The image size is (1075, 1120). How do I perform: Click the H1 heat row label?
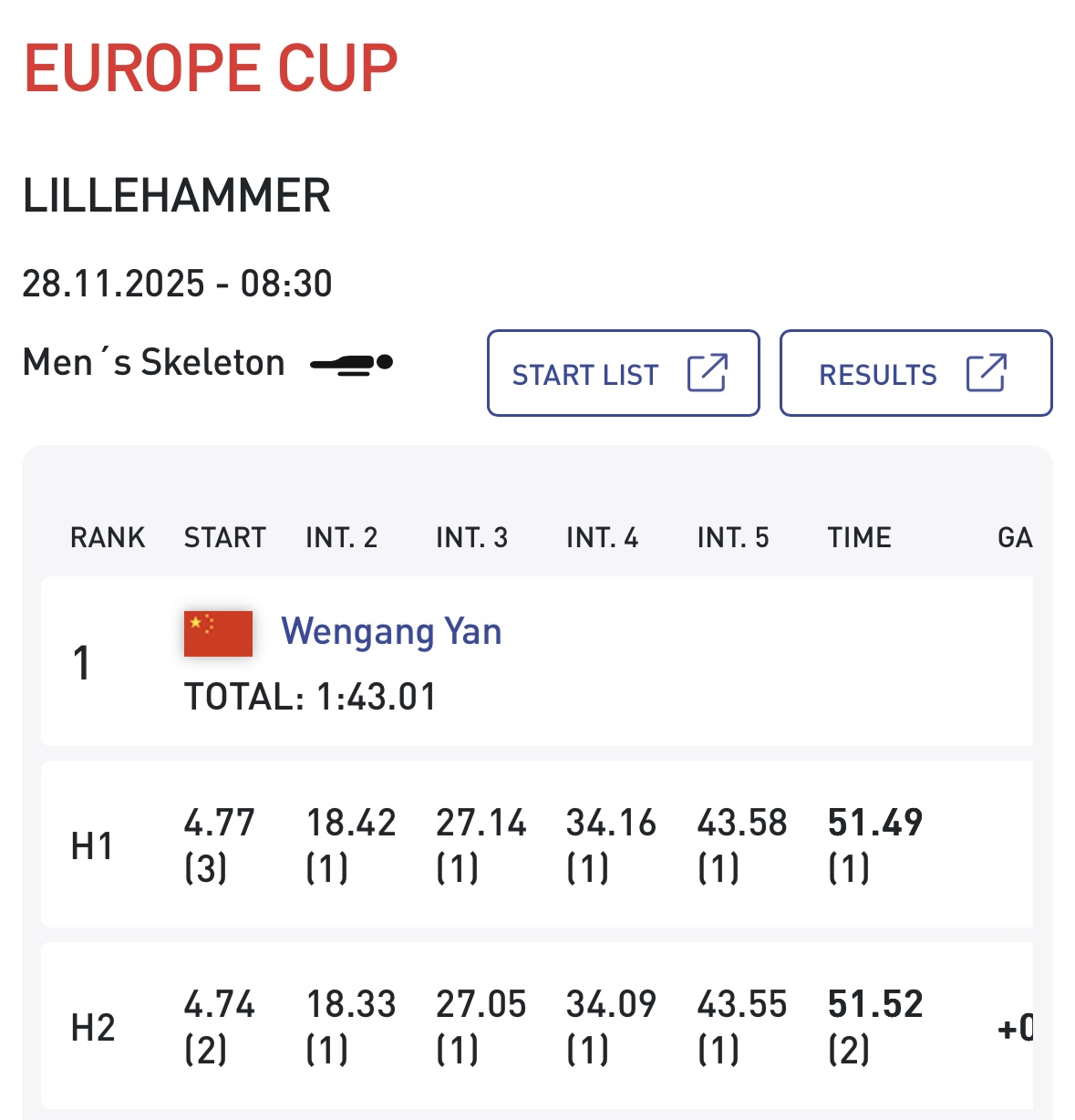[x=92, y=845]
